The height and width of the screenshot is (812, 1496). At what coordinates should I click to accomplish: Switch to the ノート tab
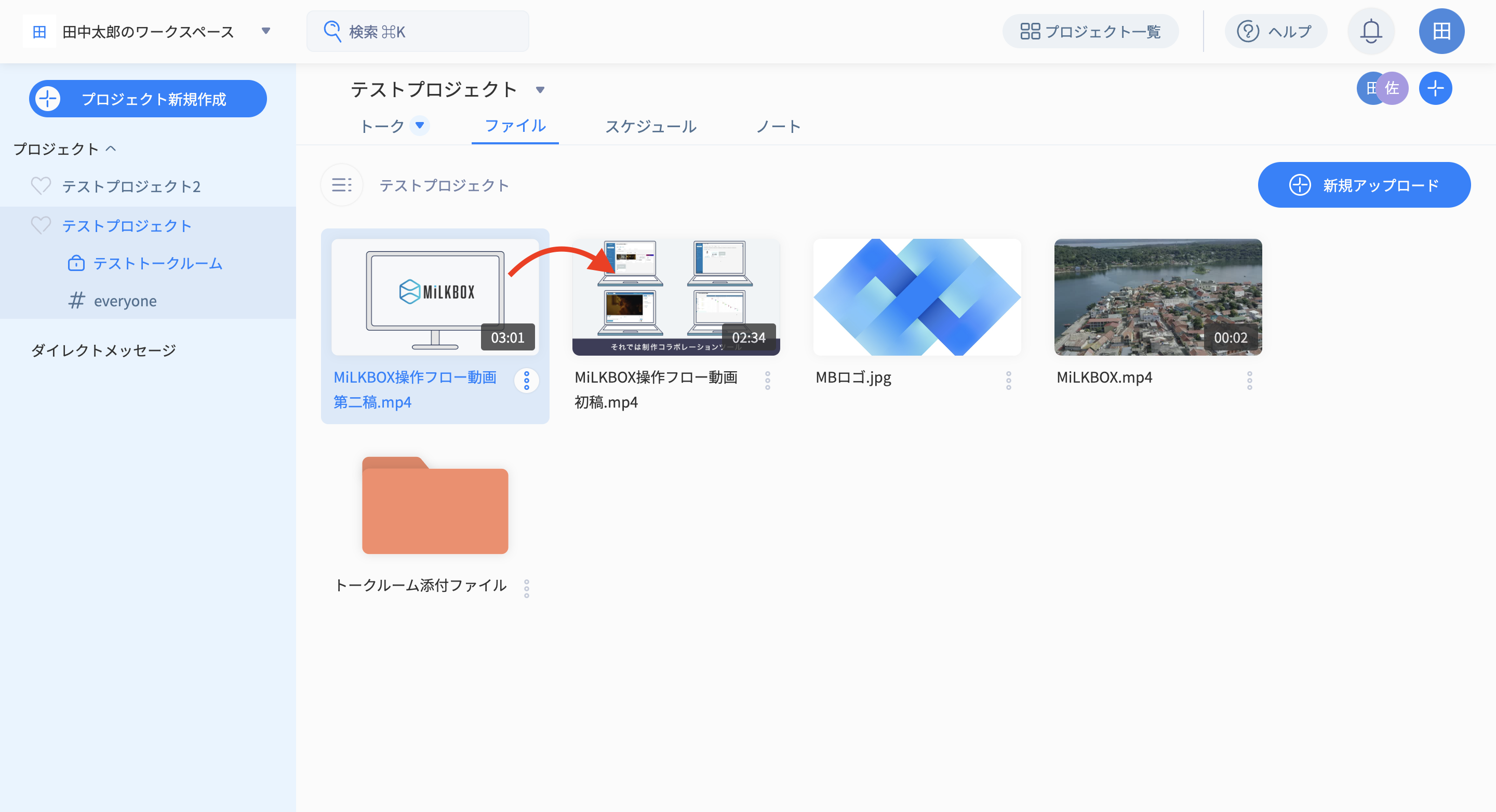point(778,126)
